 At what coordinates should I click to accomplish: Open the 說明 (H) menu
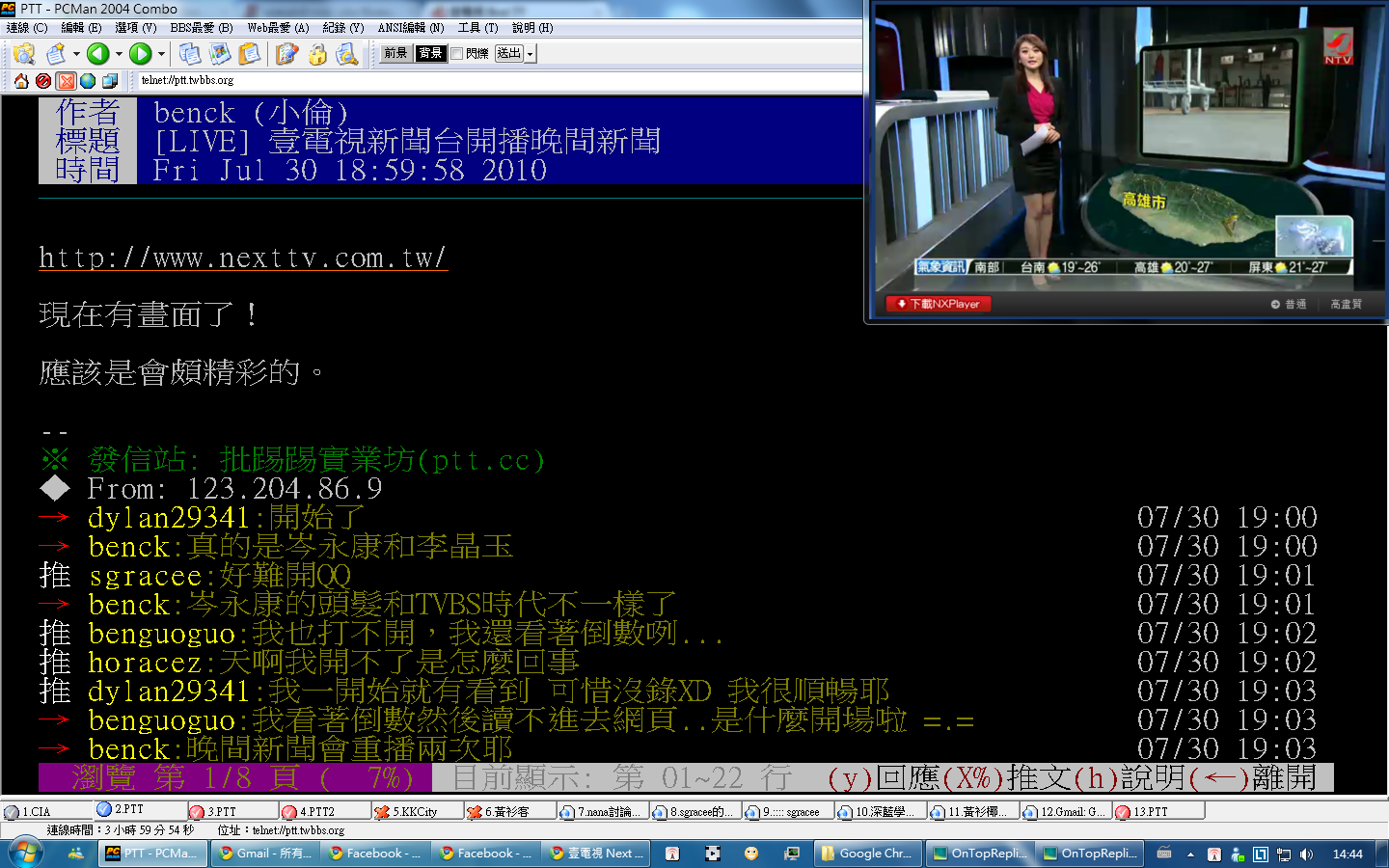click(532, 28)
